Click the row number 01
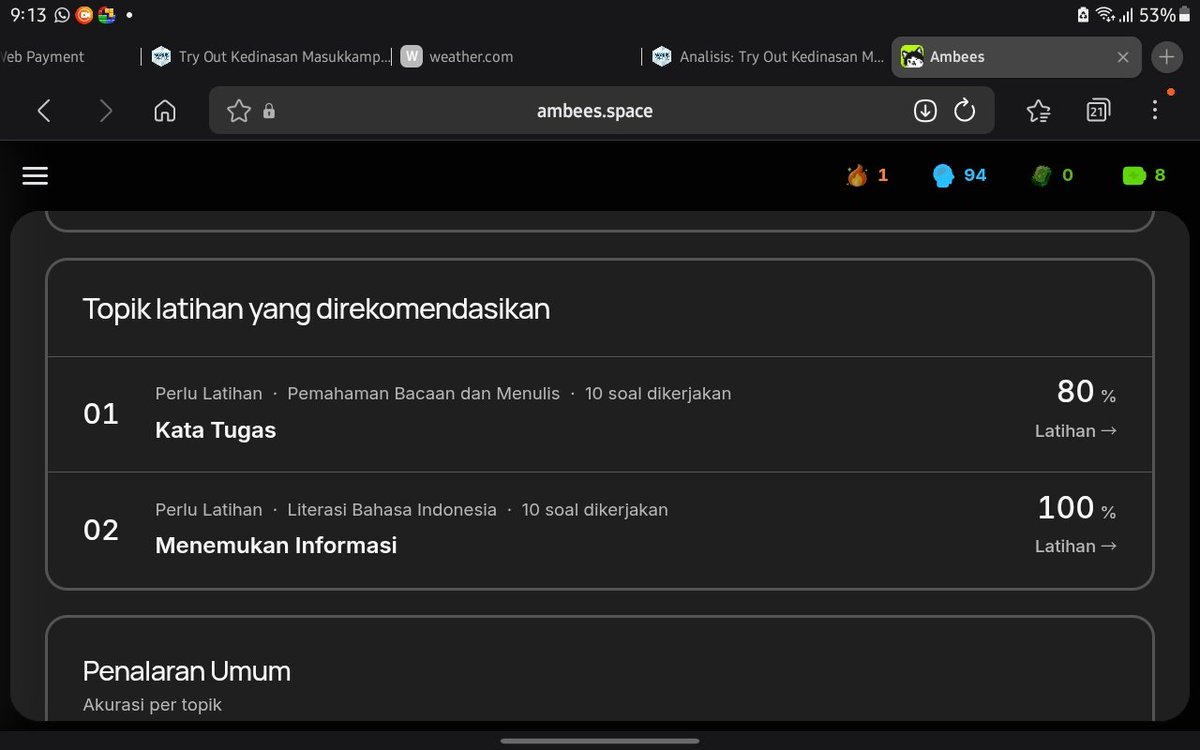 [x=101, y=414]
